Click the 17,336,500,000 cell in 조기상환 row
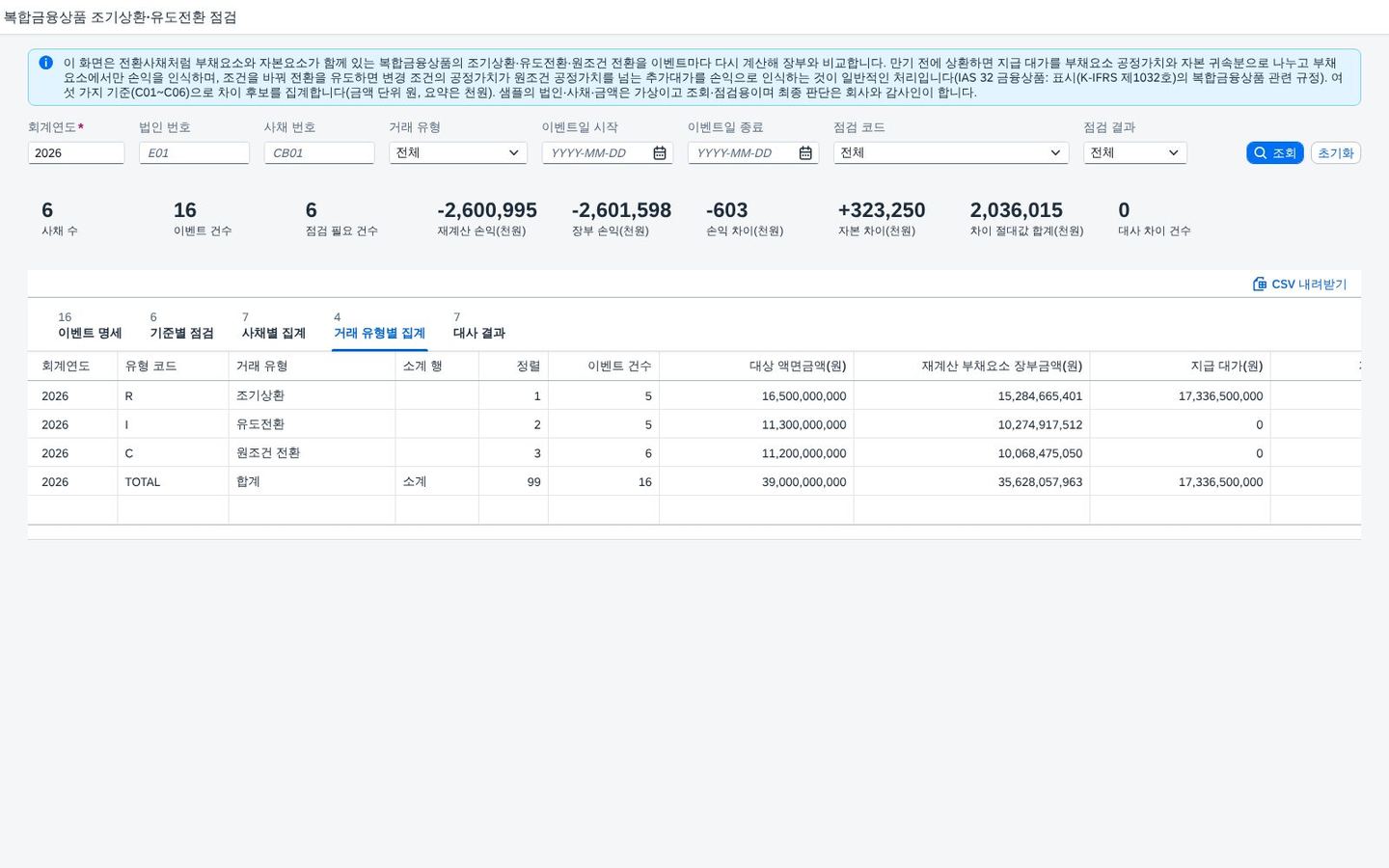The image size is (1389, 868). [1180, 395]
